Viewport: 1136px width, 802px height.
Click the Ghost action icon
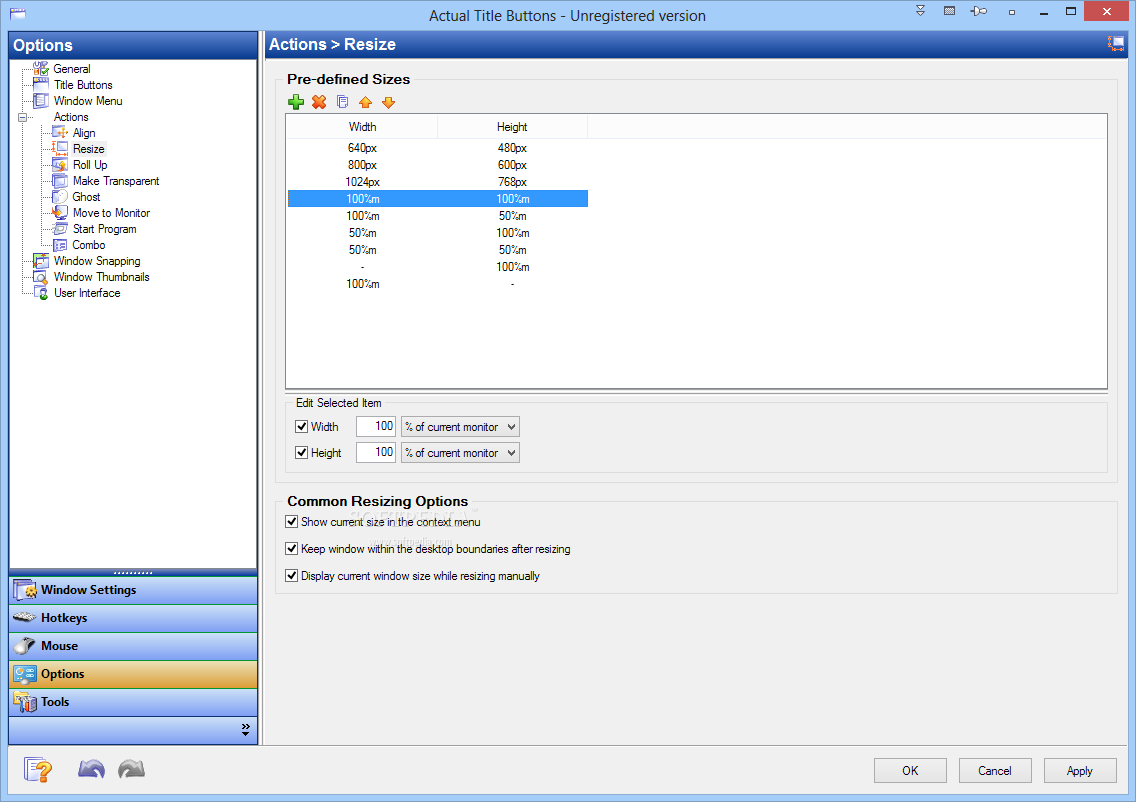60,196
